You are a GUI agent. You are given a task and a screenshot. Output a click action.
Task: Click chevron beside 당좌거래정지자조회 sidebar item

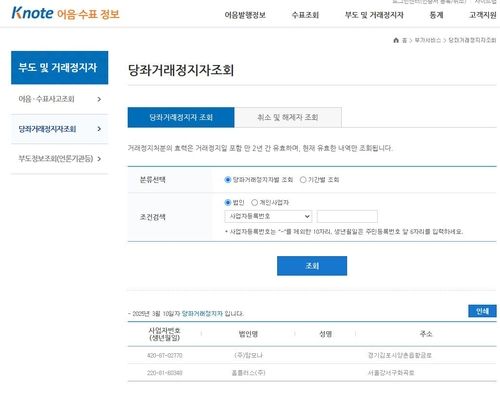click(99, 129)
